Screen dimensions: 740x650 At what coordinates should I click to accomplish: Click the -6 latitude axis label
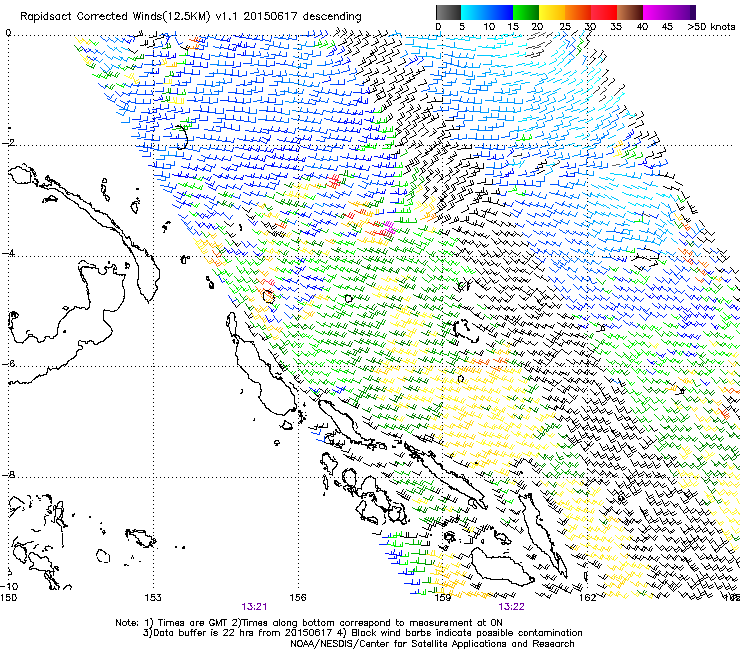(8, 364)
